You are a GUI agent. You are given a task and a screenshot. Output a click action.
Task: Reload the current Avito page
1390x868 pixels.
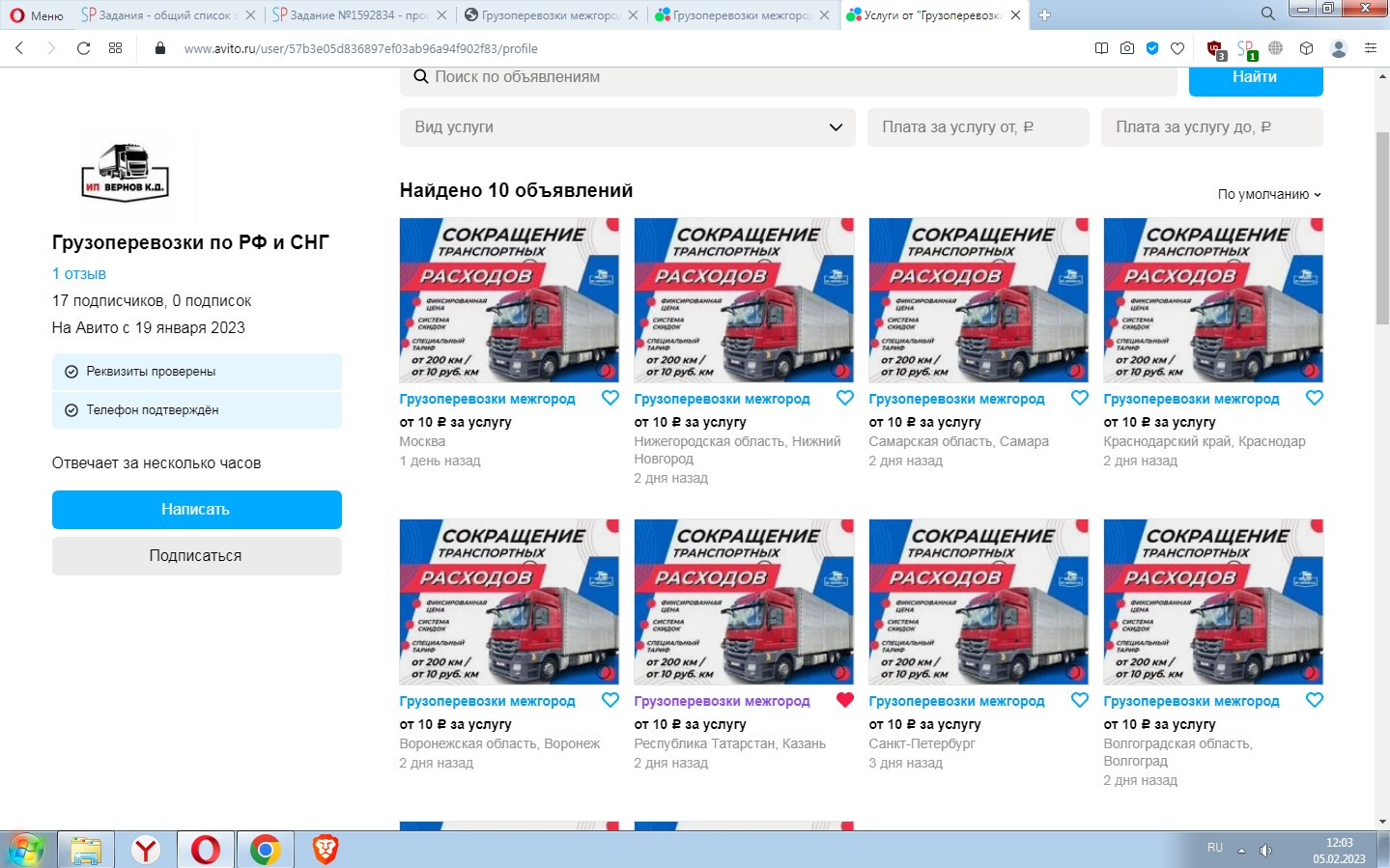point(83,48)
